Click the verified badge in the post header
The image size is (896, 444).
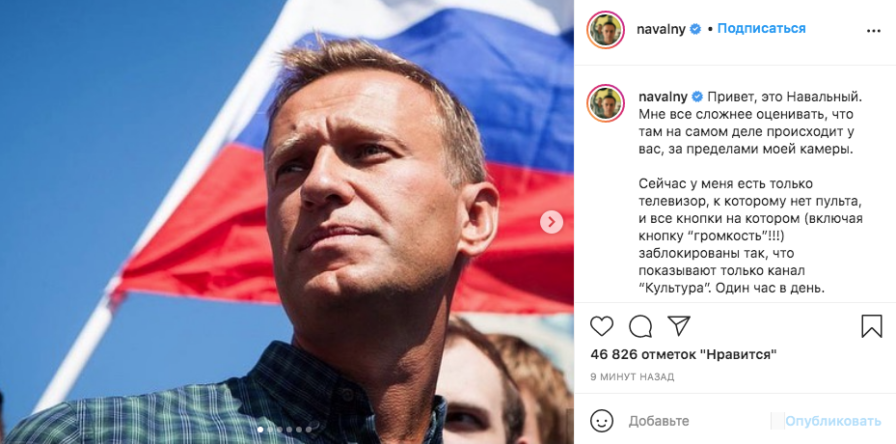coord(695,29)
